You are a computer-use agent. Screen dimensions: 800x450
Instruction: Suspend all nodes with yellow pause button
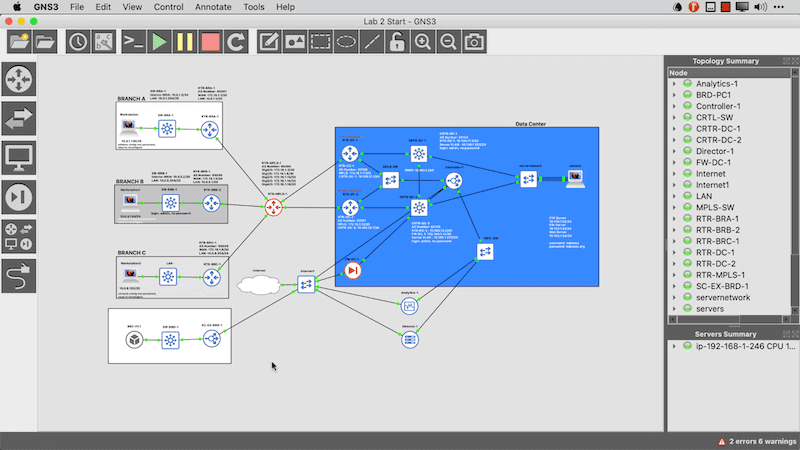[185, 42]
